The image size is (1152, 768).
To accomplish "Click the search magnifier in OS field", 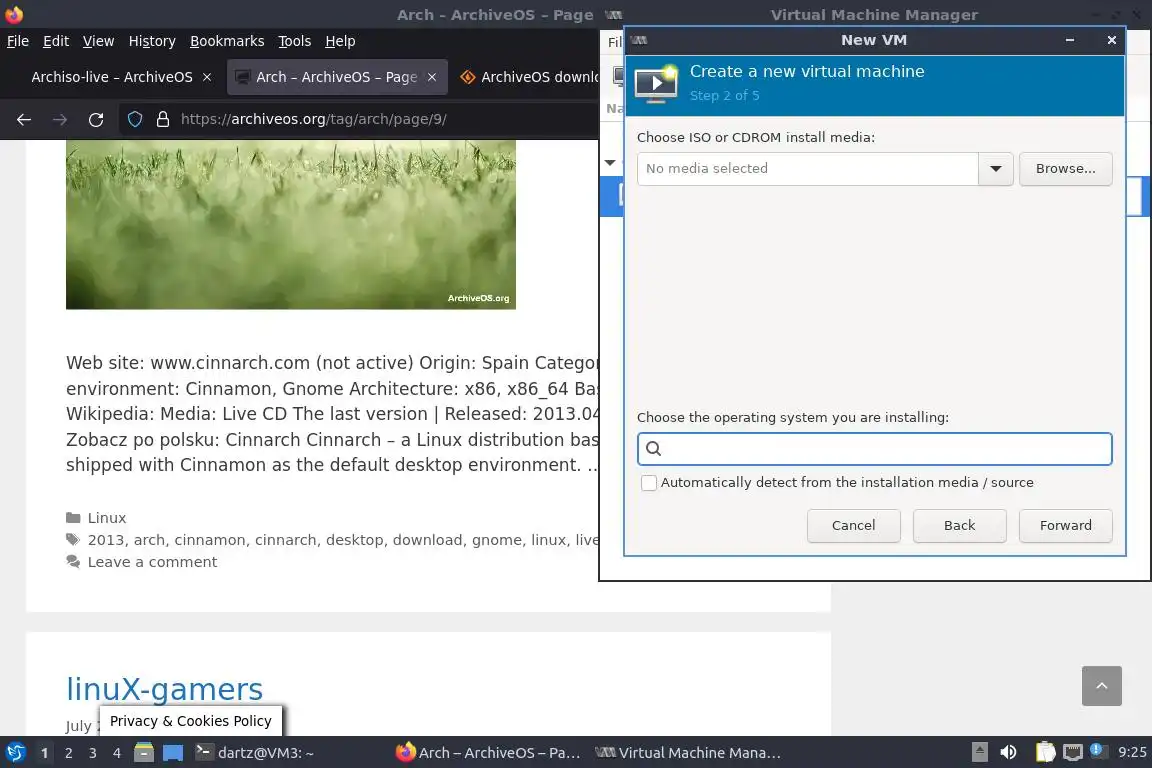I will click(x=654, y=449).
